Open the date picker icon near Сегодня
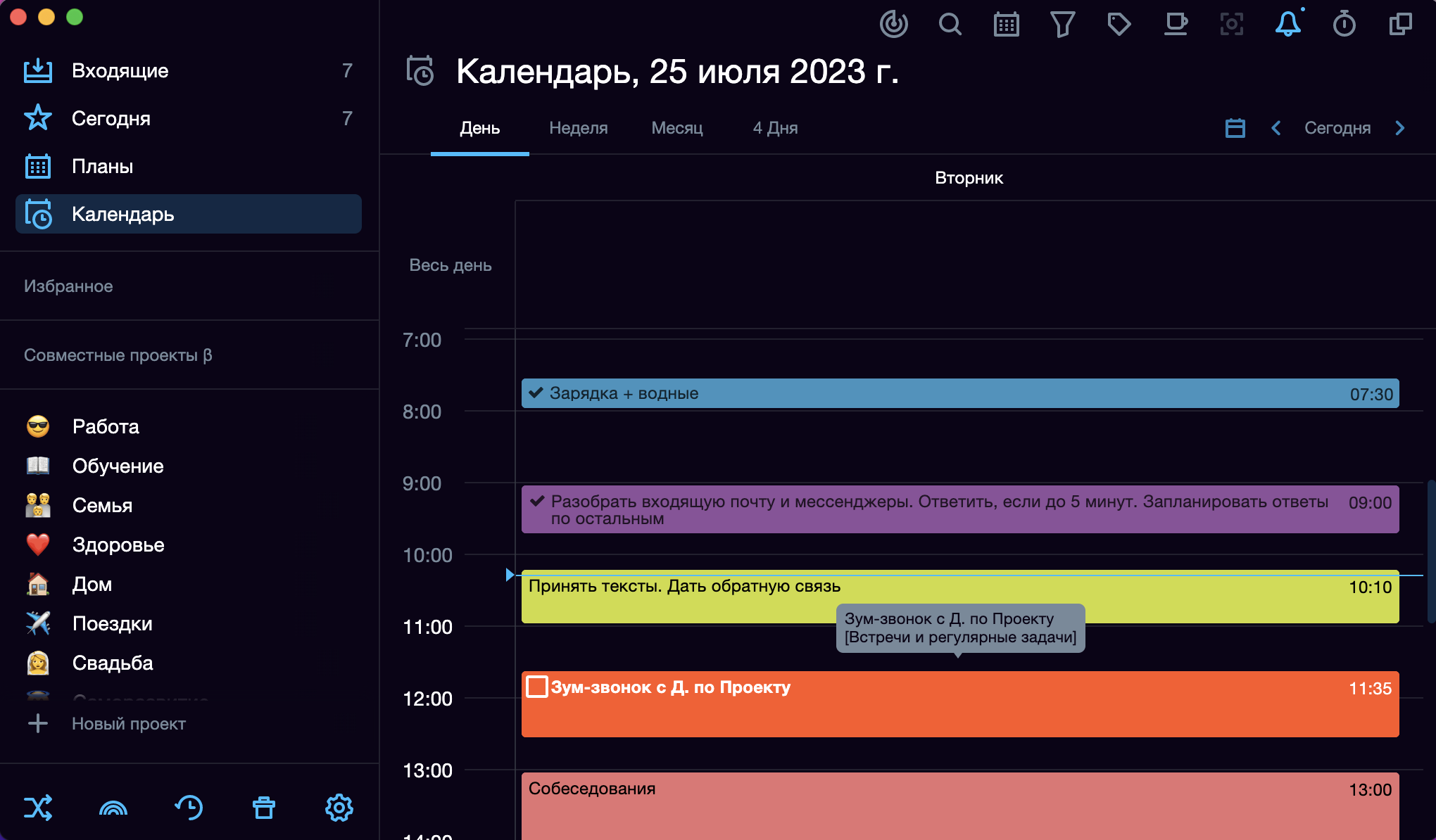The image size is (1436, 840). pyautogui.click(x=1235, y=128)
